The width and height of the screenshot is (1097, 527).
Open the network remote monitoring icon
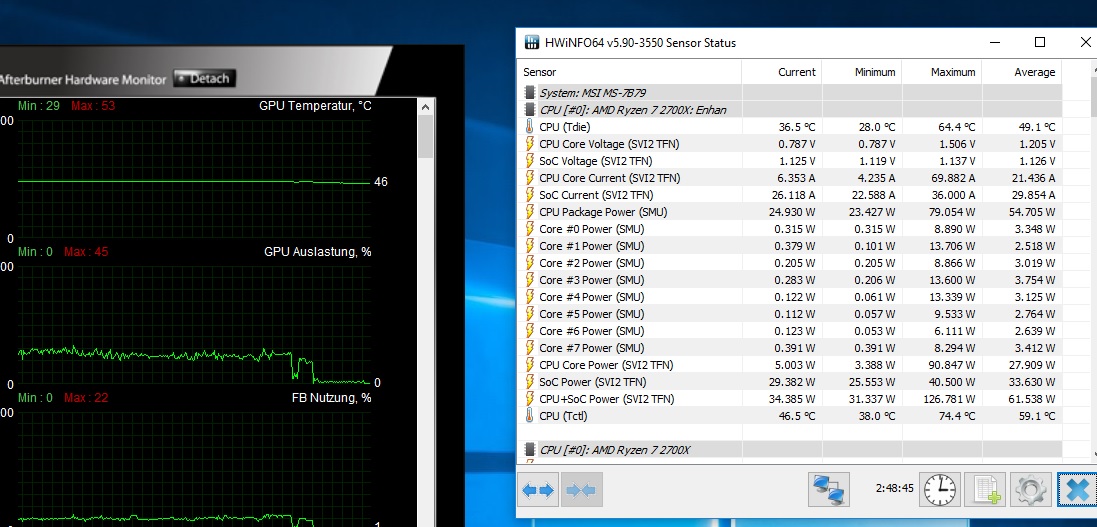click(x=828, y=489)
